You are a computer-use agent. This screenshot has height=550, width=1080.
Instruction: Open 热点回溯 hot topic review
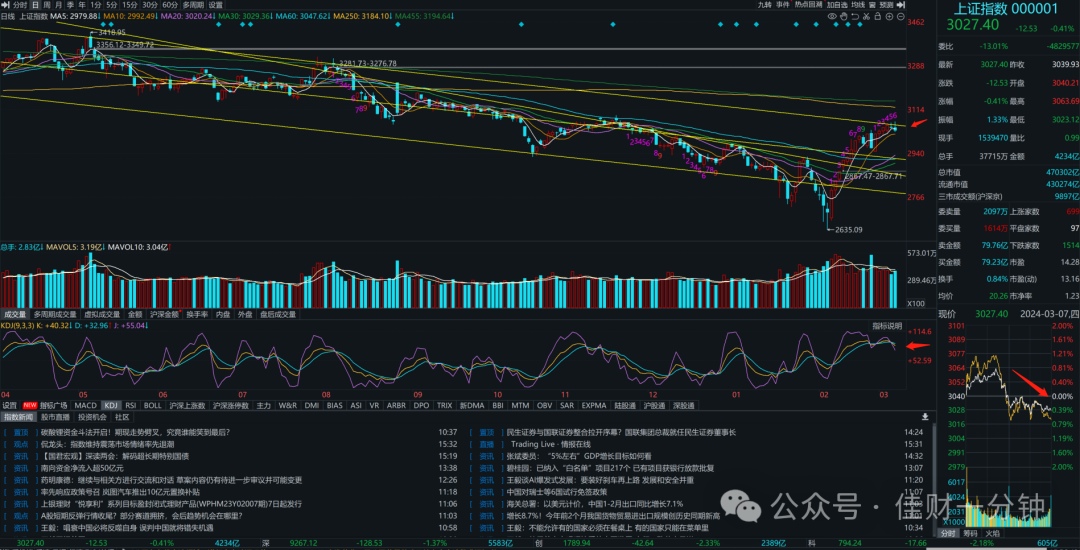tap(809, 5)
